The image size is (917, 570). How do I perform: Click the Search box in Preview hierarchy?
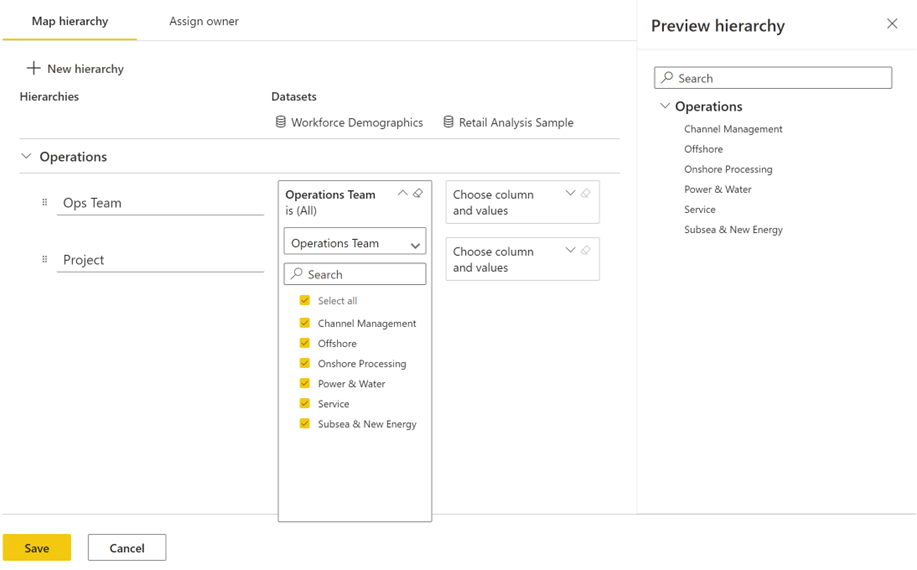(773, 78)
